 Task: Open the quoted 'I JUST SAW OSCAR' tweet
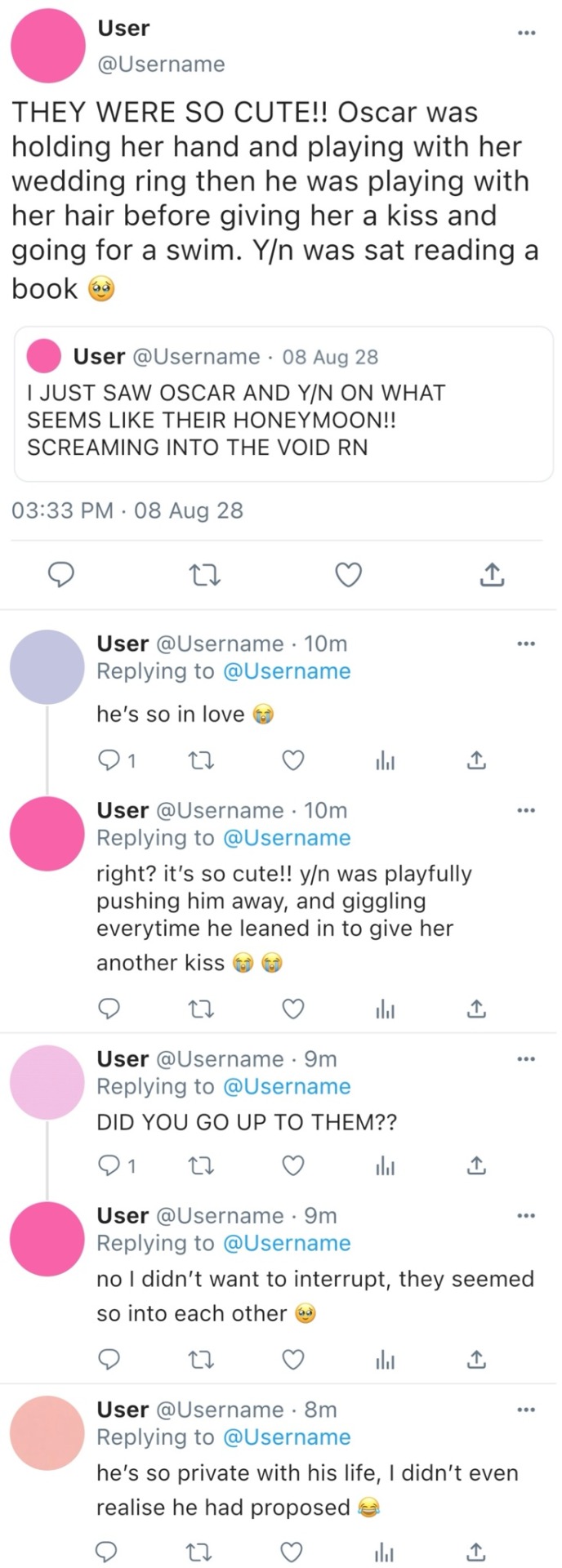coord(283,404)
